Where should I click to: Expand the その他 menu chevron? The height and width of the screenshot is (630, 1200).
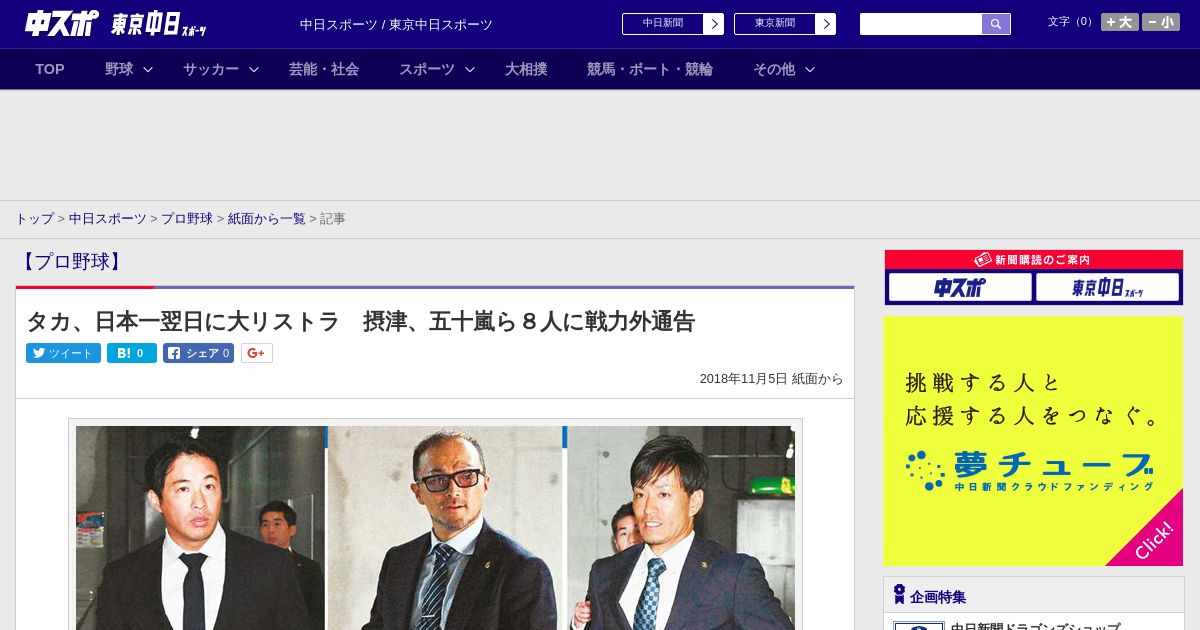(810, 69)
